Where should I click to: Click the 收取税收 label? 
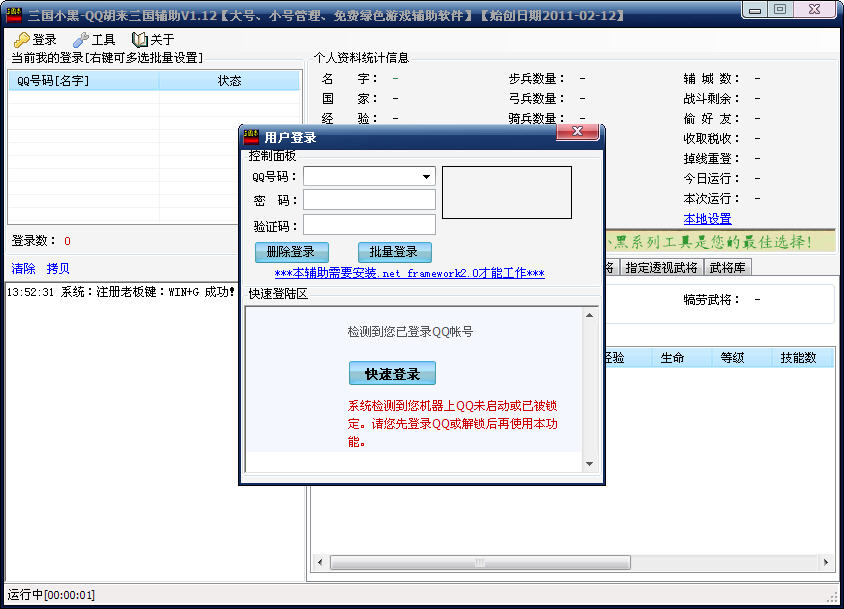tap(711, 138)
